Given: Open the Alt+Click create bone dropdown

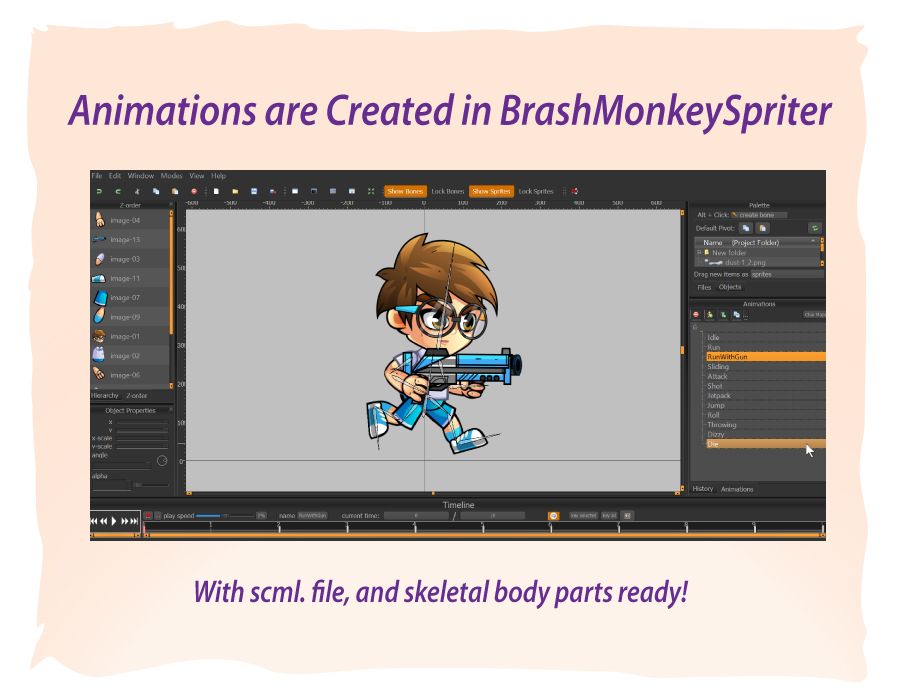Looking at the screenshot, I should point(759,215).
